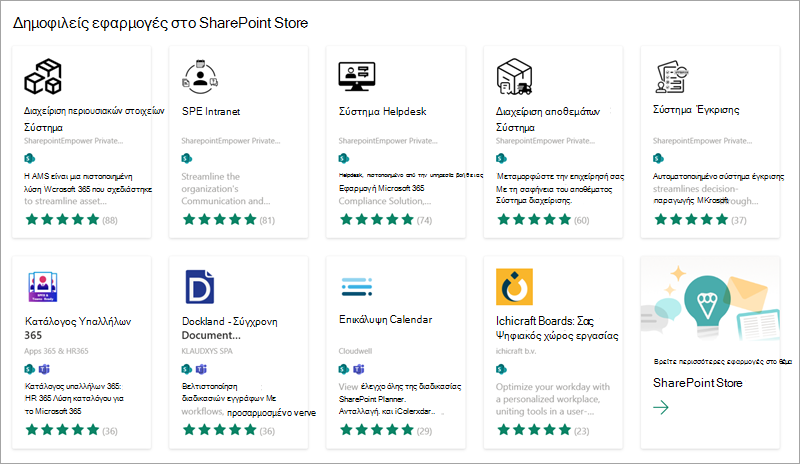800x464 pixels.
Task: Click 'Optimize your workday with' description text
Action: pyautogui.click(x=553, y=399)
